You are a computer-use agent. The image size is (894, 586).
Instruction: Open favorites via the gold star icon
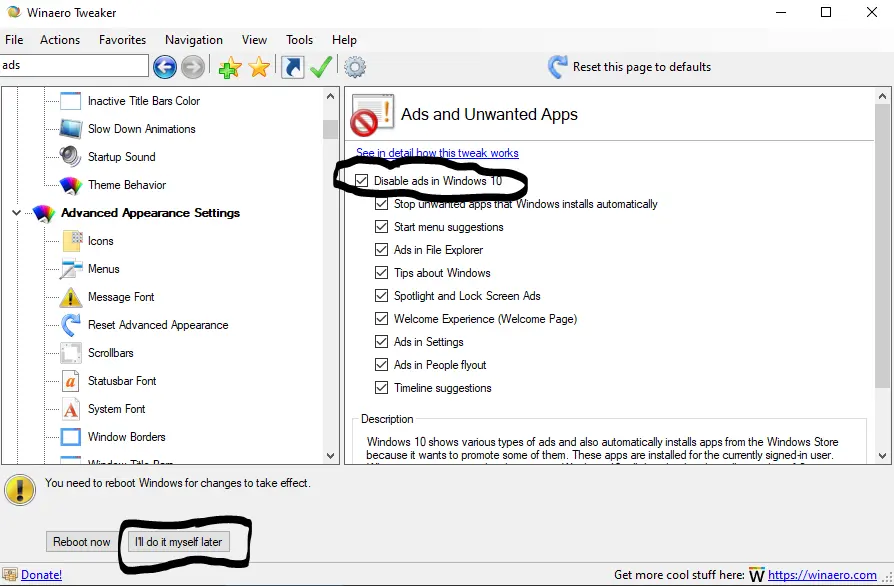point(259,67)
